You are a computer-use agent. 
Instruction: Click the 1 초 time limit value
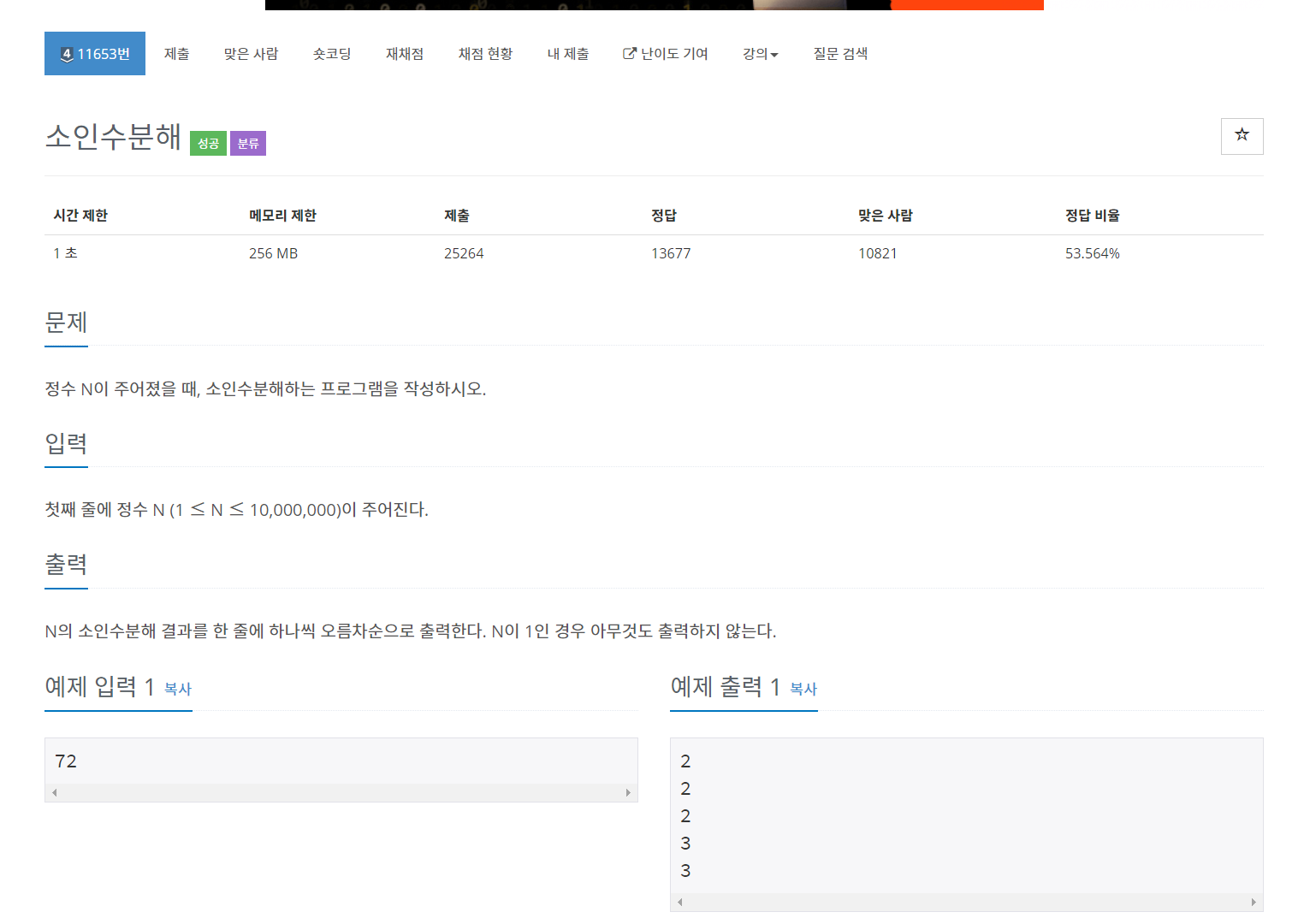pyautogui.click(x=65, y=253)
